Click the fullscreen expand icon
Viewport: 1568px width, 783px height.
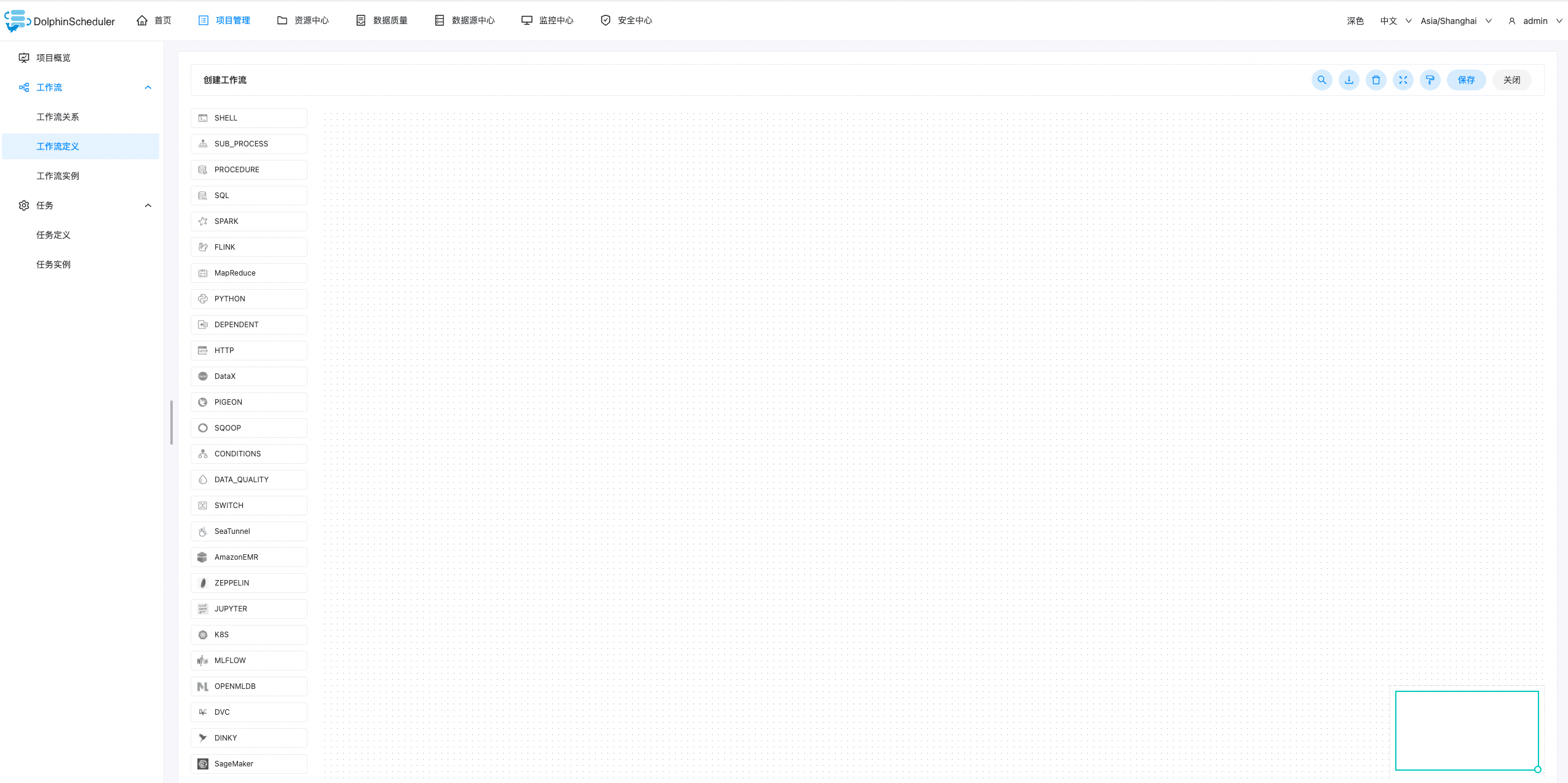pos(1403,80)
